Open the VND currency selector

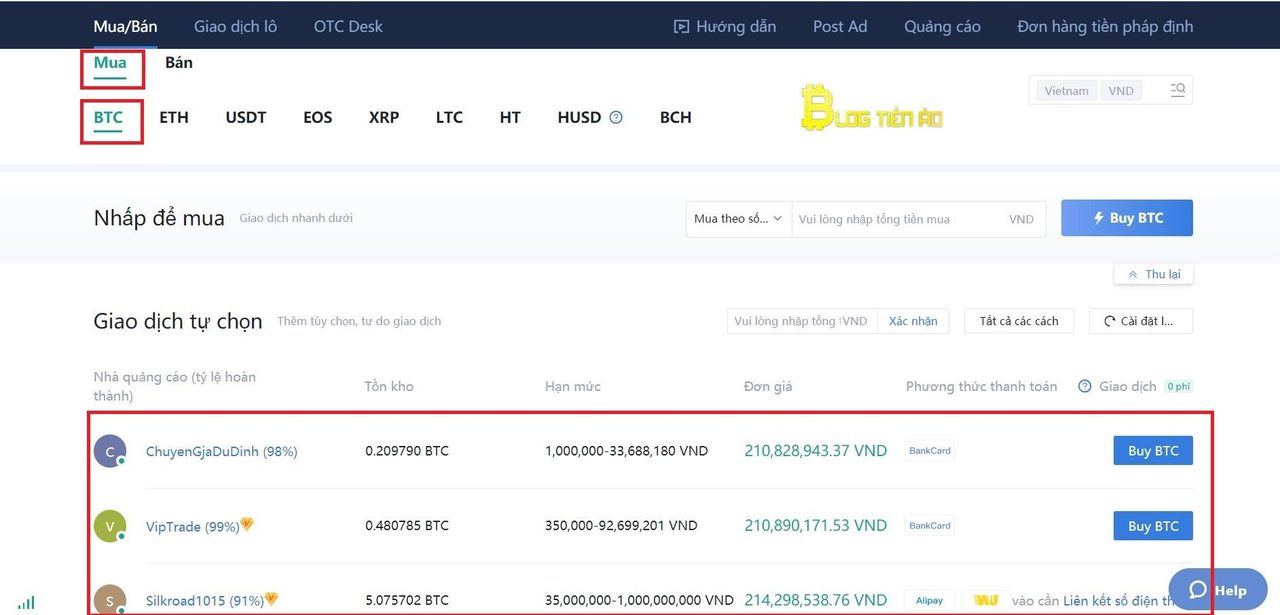[1121, 90]
